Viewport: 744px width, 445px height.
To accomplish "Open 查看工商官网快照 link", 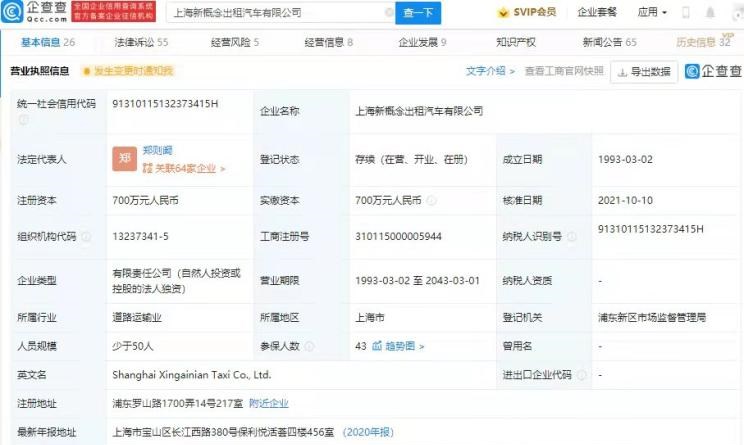I will pos(564,71).
